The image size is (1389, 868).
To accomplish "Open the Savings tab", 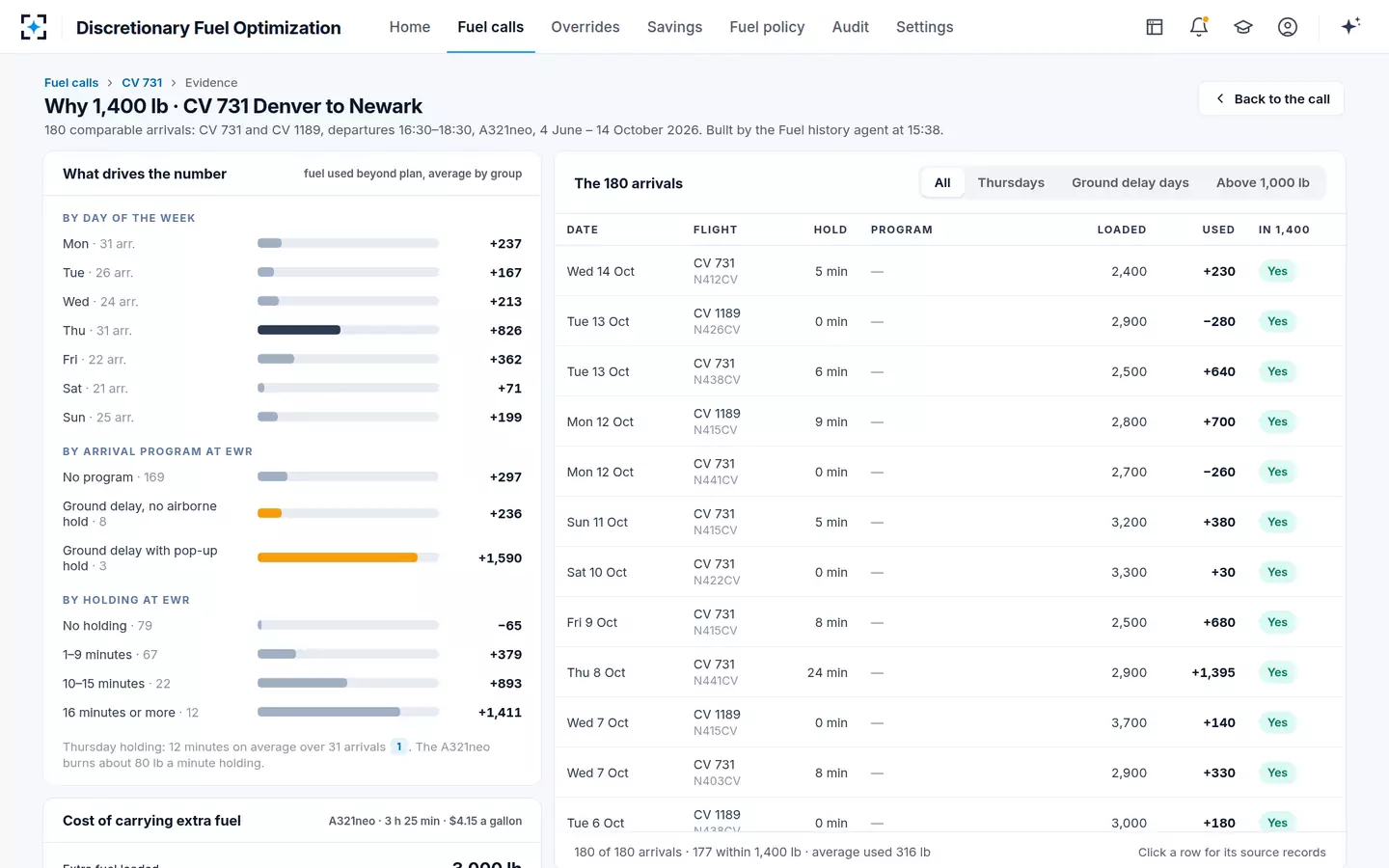I will tap(675, 27).
